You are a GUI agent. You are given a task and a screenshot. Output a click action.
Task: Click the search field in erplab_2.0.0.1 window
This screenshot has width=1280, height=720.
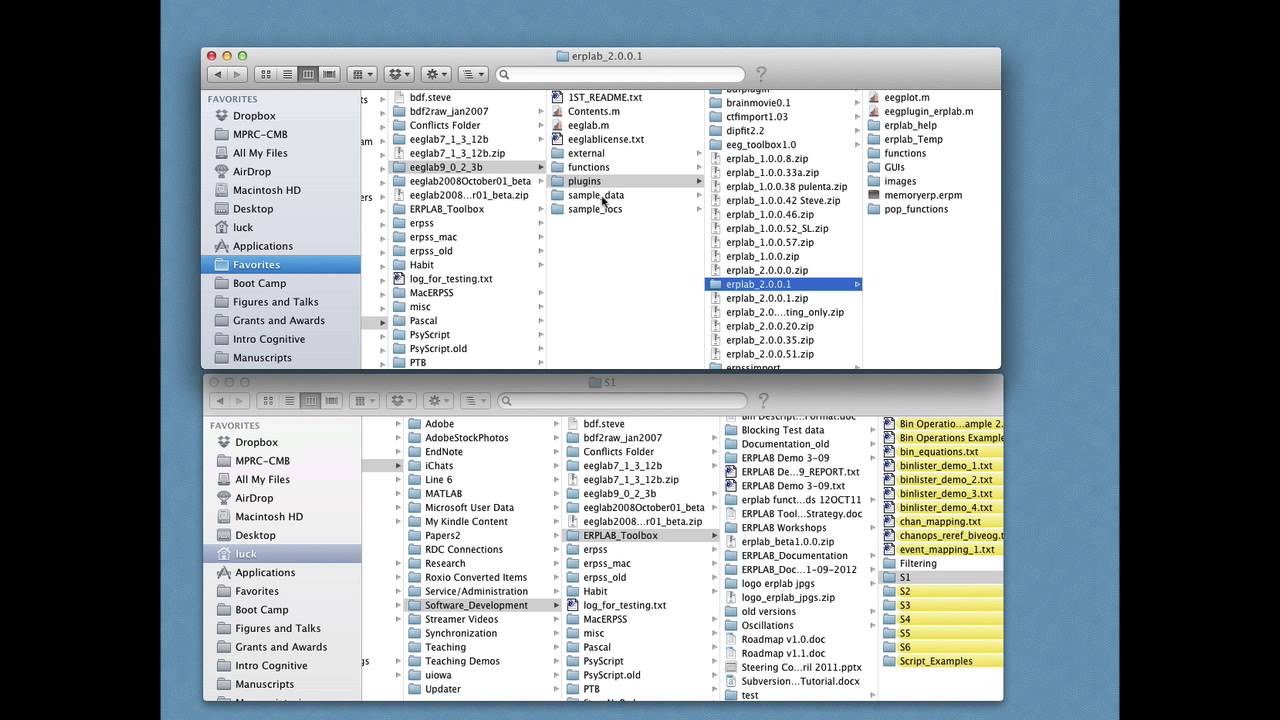coord(620,74)
